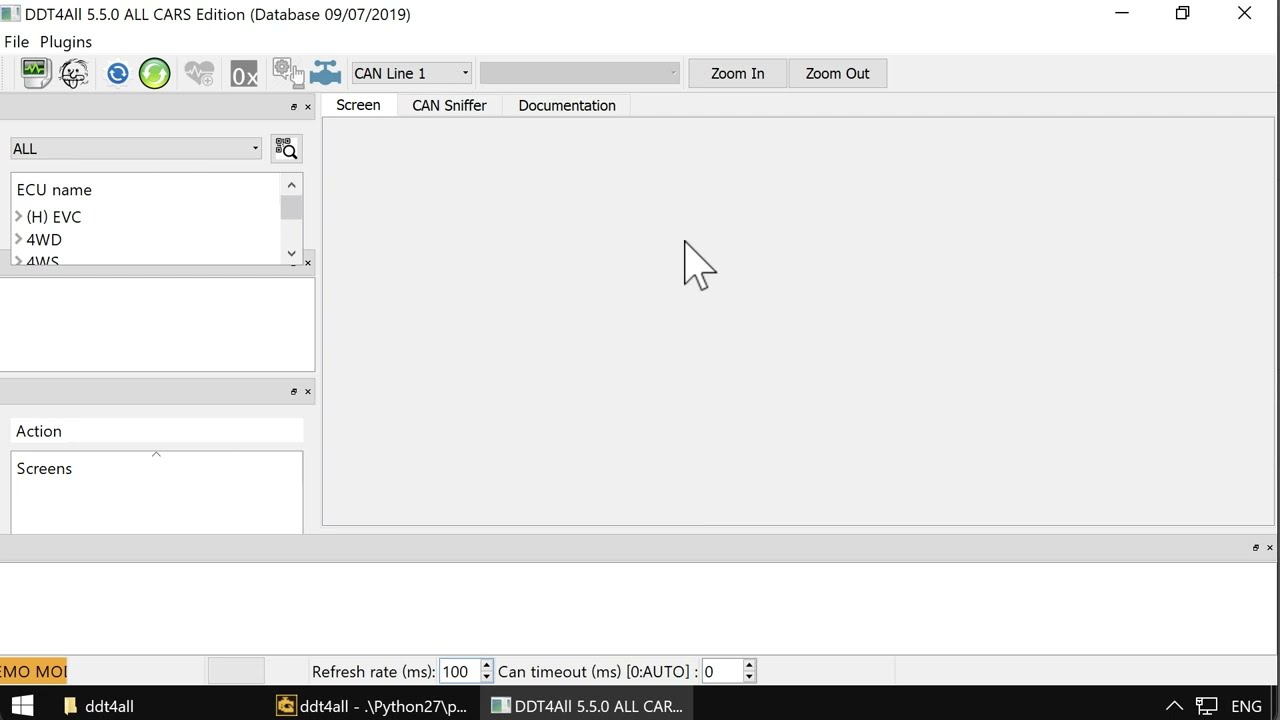Viewport: 1280px width, 720px height.
Task: Click the gear with hand pointer icon
Action: (x=287, y=72)
